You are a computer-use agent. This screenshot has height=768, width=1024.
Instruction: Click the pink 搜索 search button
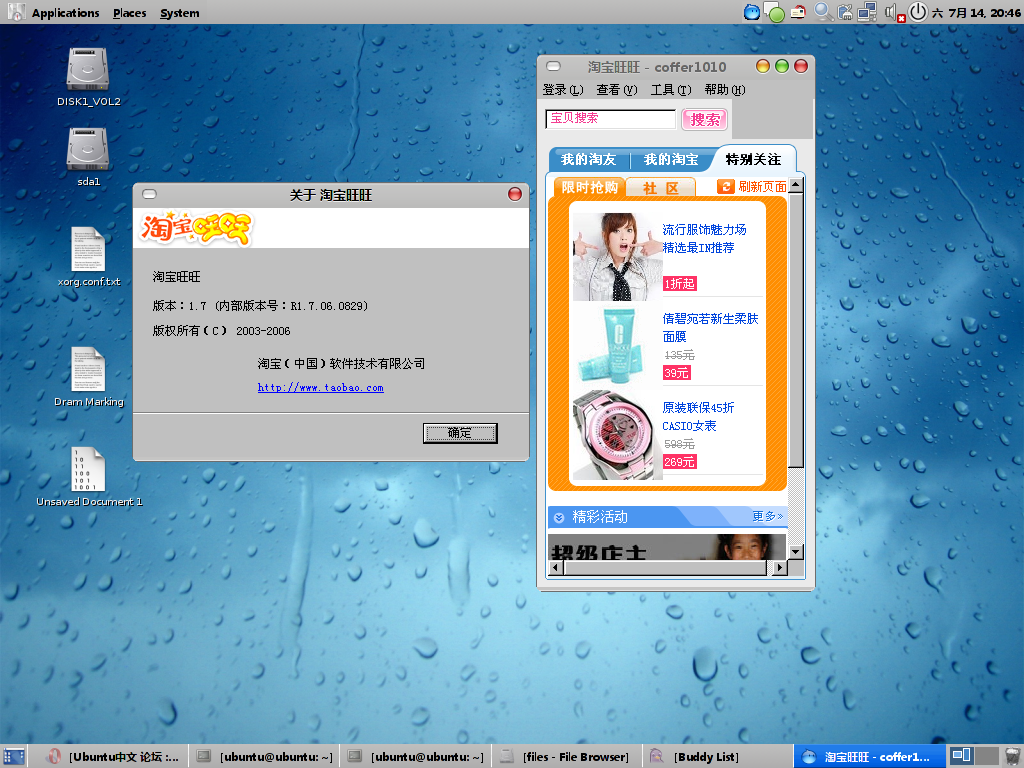(705, 120)
